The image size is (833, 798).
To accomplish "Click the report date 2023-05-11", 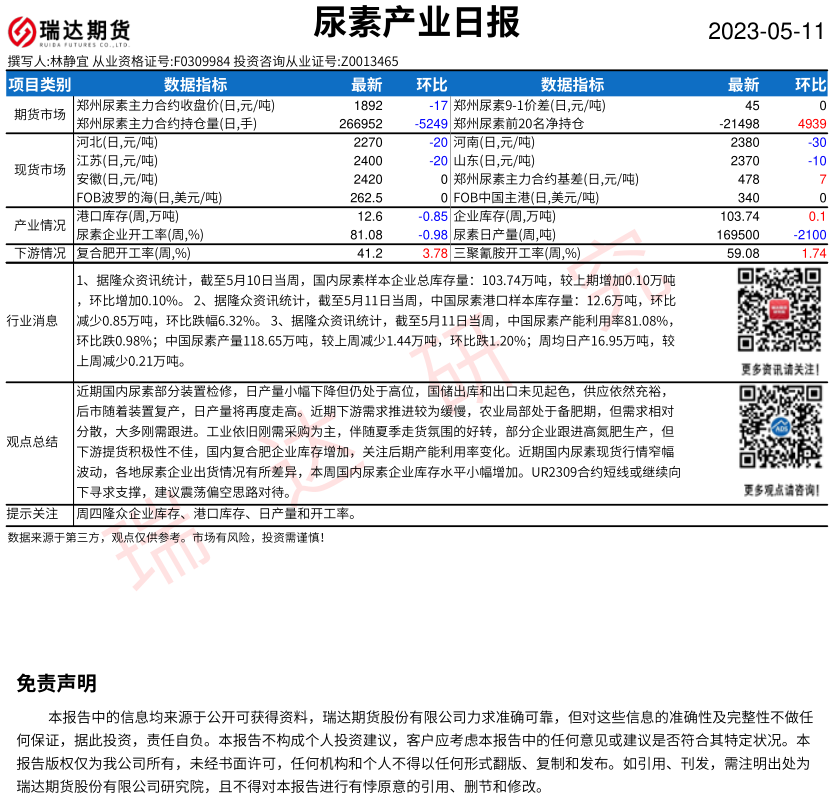I will (x=765, y=31).
